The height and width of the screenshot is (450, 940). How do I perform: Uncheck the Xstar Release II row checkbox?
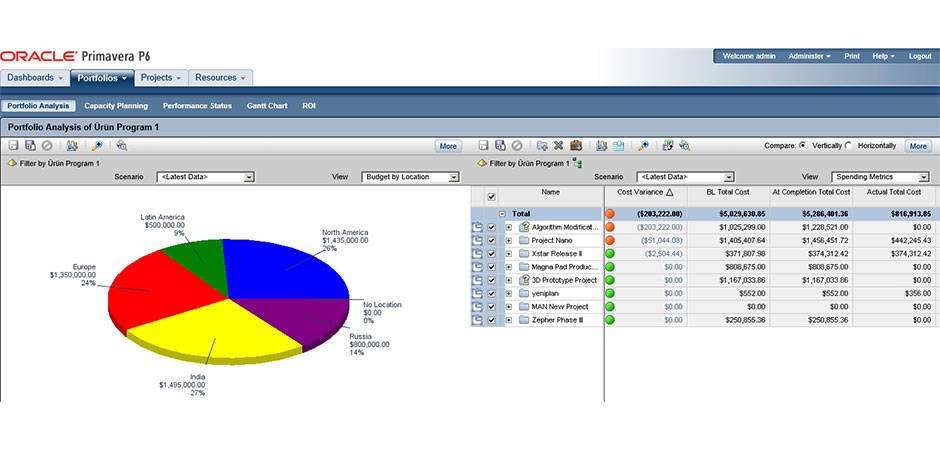pyautogui.click(x=492, y=253)
